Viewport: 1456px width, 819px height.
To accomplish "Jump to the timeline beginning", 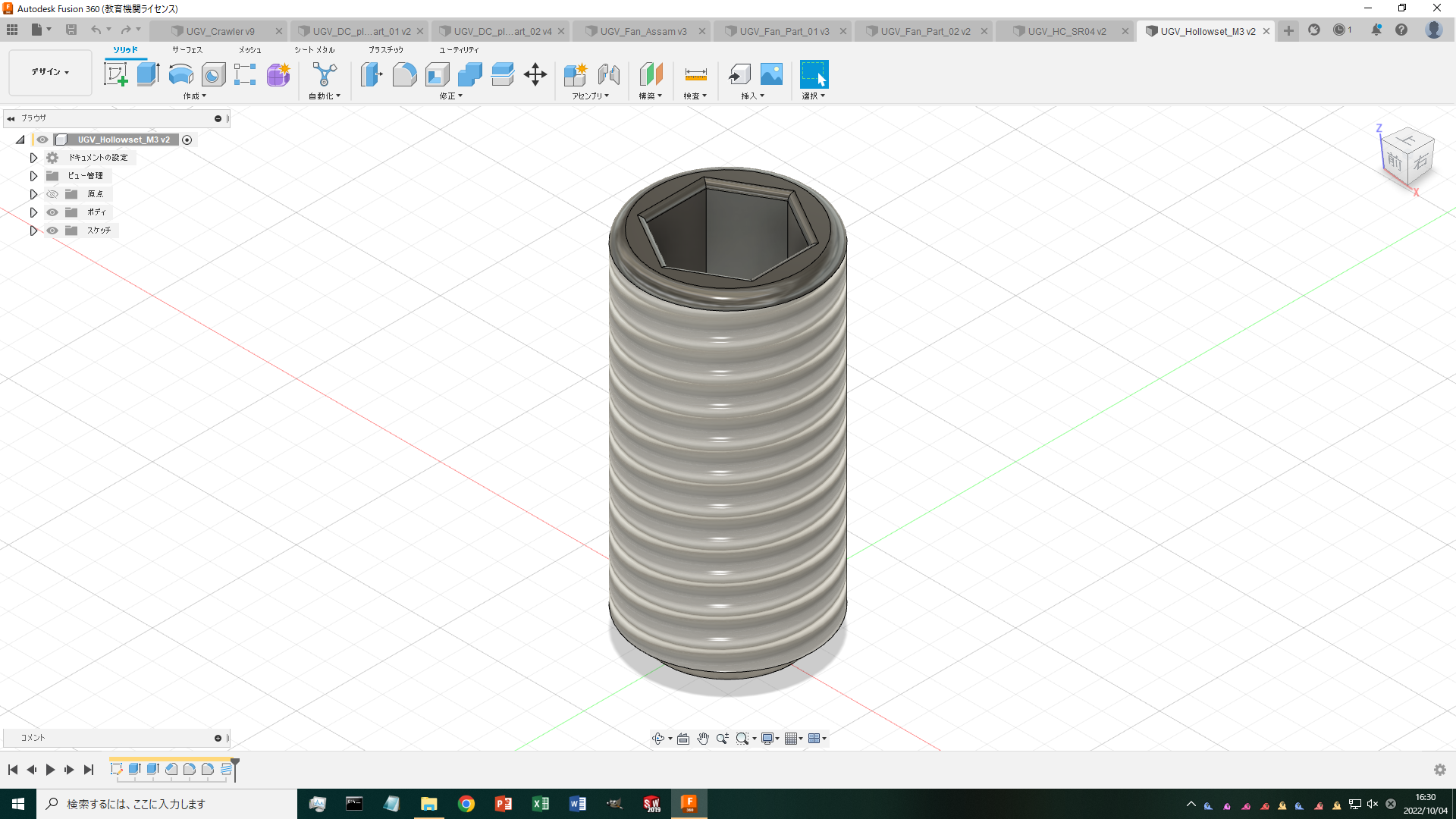I will click(13, 770).
